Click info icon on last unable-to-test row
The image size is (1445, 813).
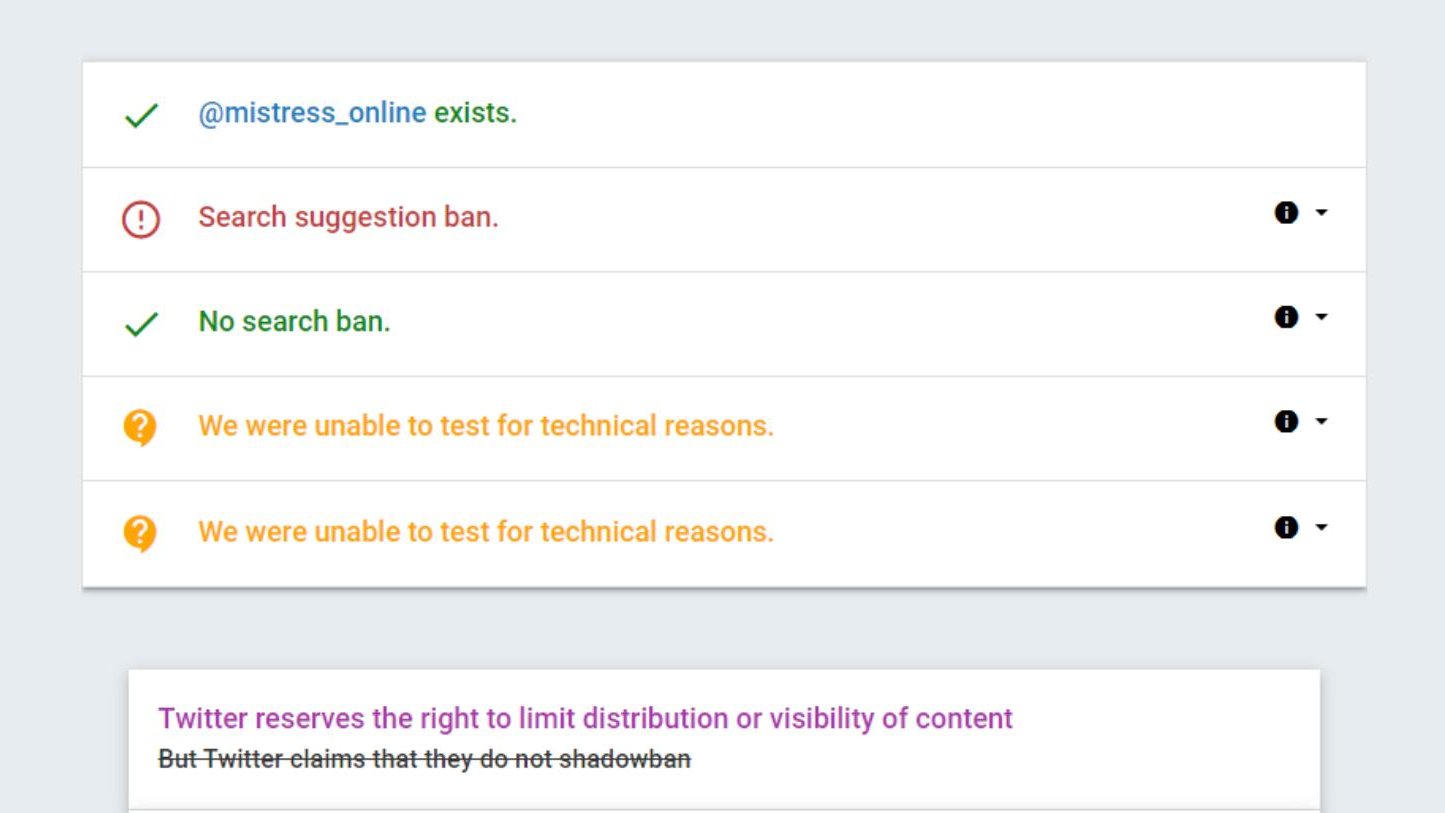click(1286, 527)
